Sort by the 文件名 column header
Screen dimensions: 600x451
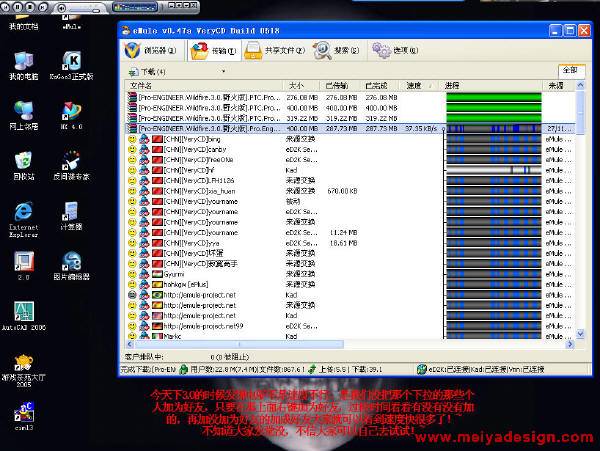pos(204,85)
